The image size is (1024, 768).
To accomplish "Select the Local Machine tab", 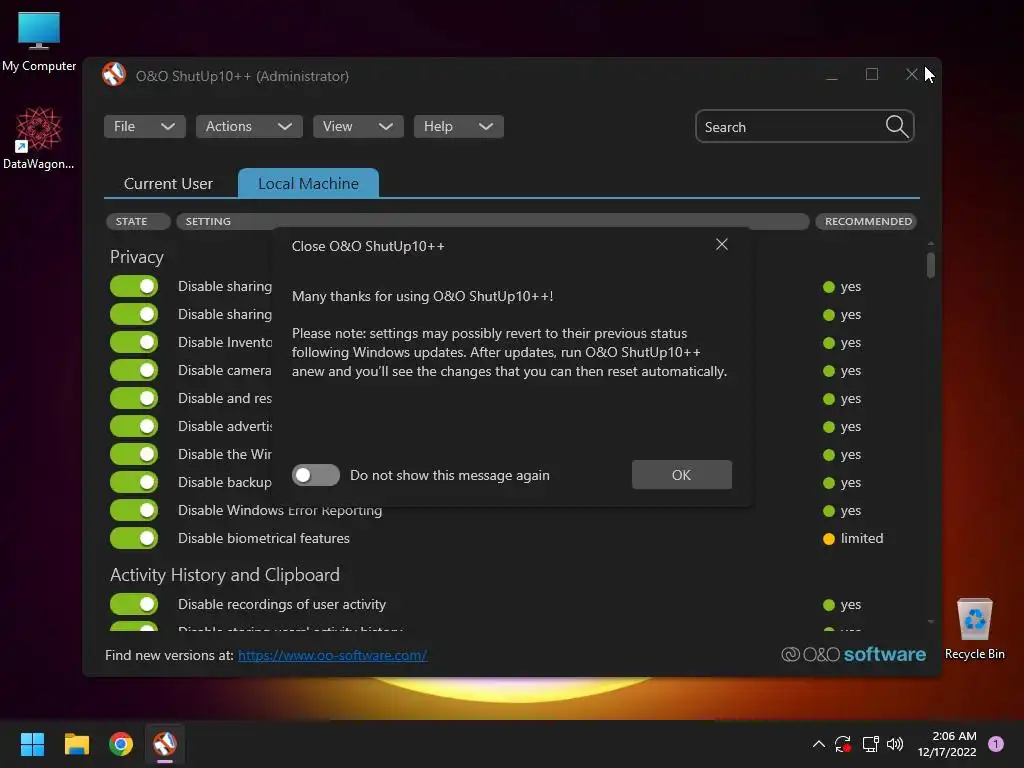I will click(308, 184).
